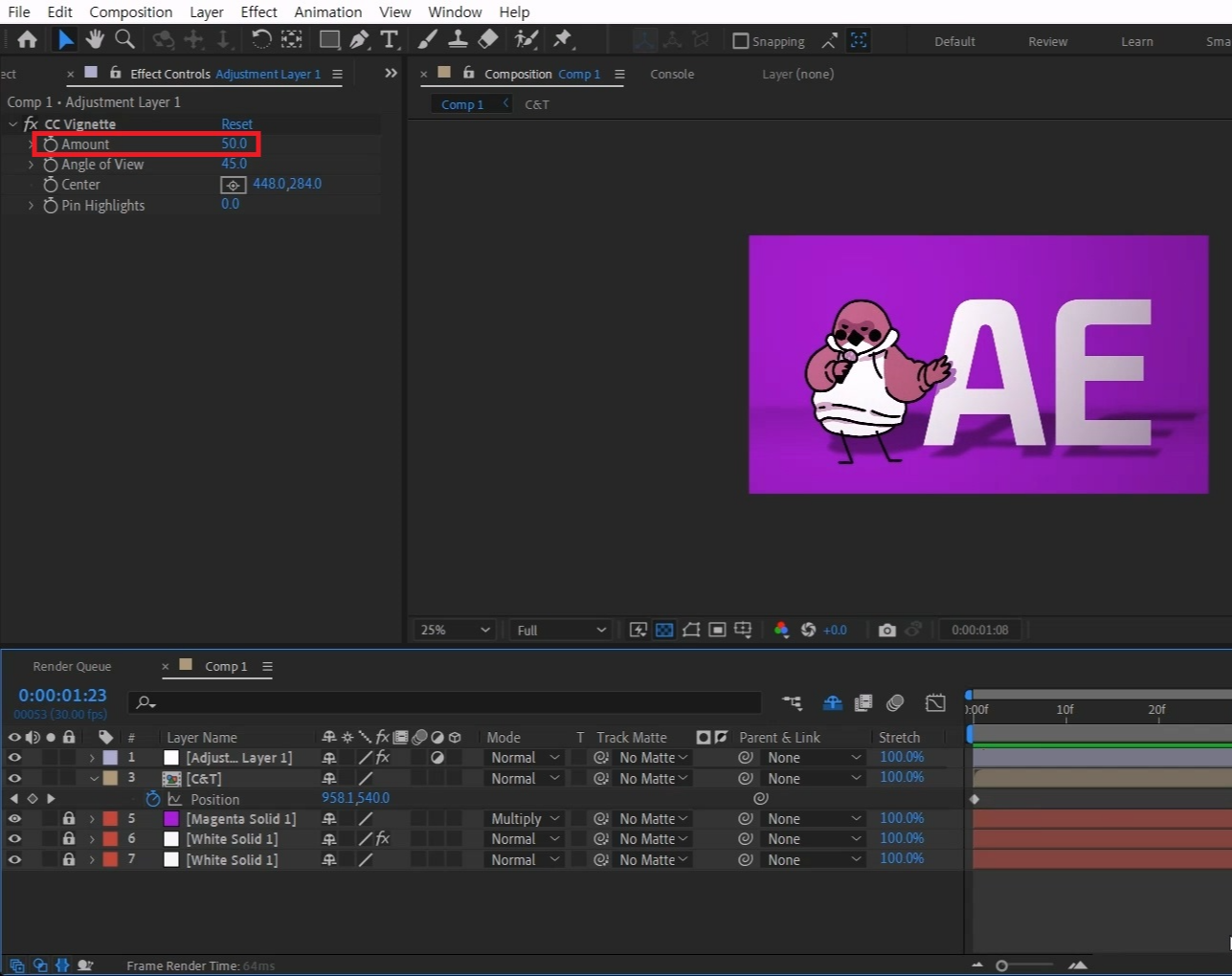Open grid and guide options icon
The image size is (1232, 976).
click(743, 630)
